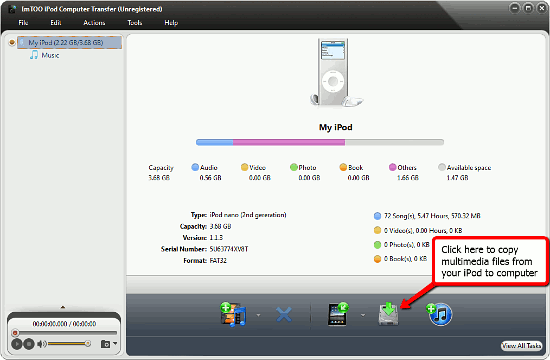Click the yellow Video legend dot
Screen dimensions: 550x360
pyautogui.click(x=244, y=167)
